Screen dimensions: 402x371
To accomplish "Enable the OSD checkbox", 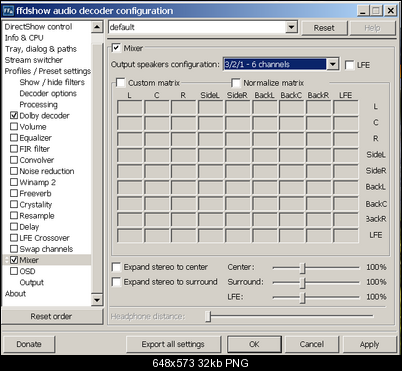I will tap(14, 271).
